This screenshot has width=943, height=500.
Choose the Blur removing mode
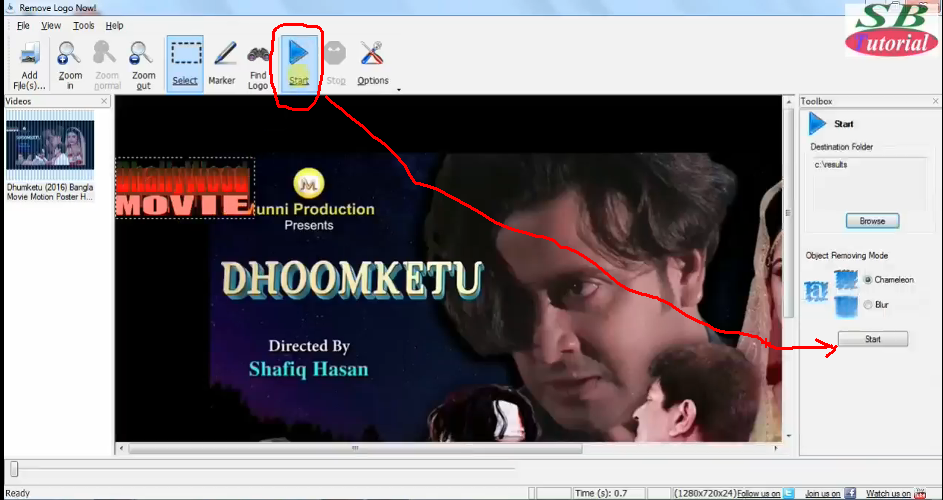pos(868,304)
